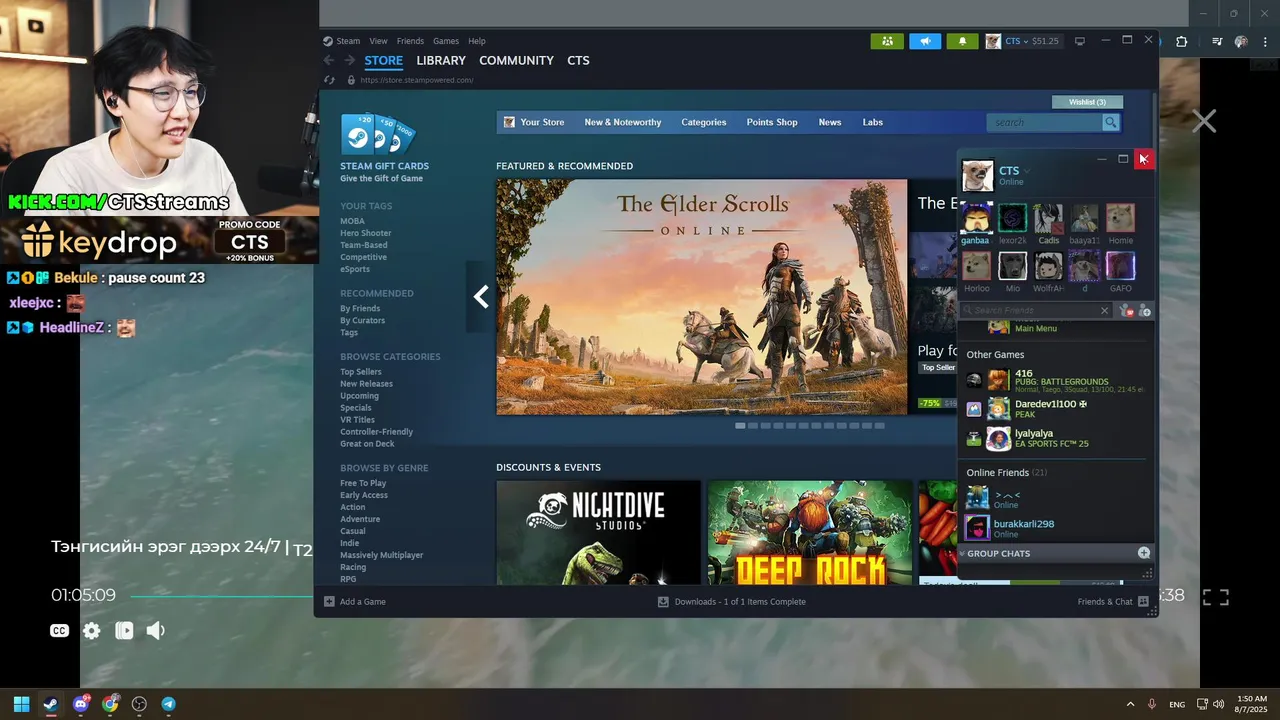1280x720 pixels.
Task: Open Chrome from the taskbar
Action: (x=110, y=704)
